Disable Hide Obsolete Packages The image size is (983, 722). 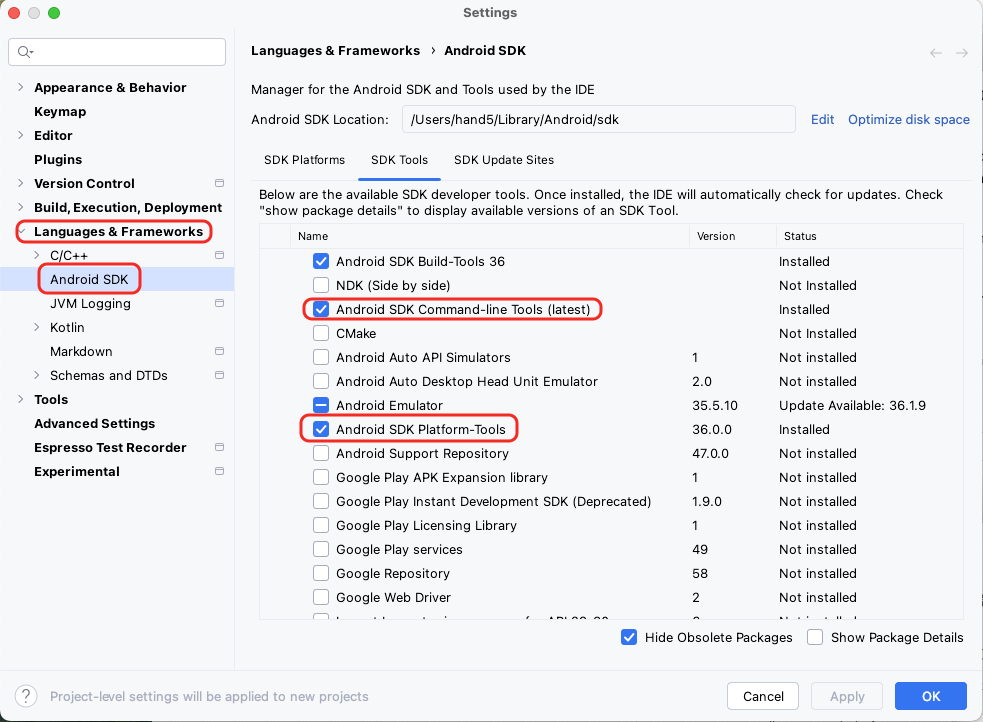[629, 637]
